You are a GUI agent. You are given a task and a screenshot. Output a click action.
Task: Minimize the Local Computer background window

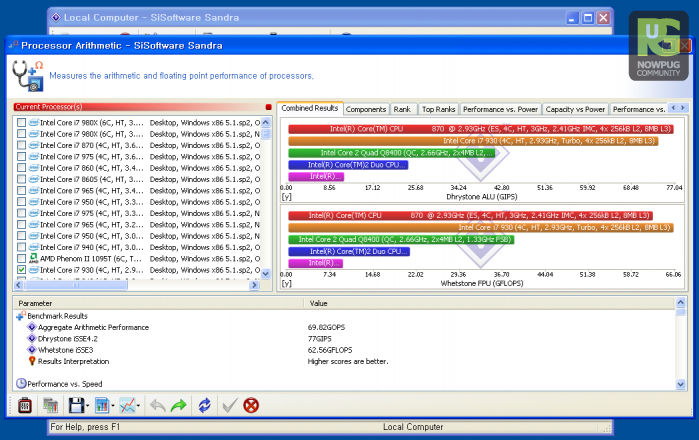[x=572, y=18]
